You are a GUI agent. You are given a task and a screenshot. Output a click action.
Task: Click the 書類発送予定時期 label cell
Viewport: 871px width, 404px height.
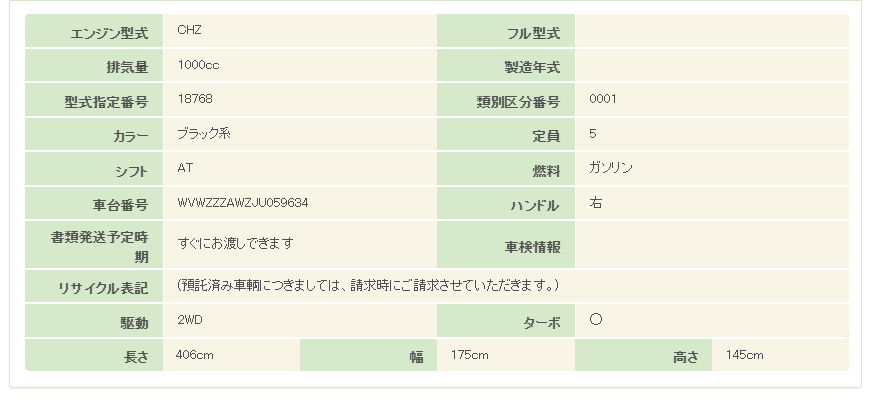[x=94, y=246]
